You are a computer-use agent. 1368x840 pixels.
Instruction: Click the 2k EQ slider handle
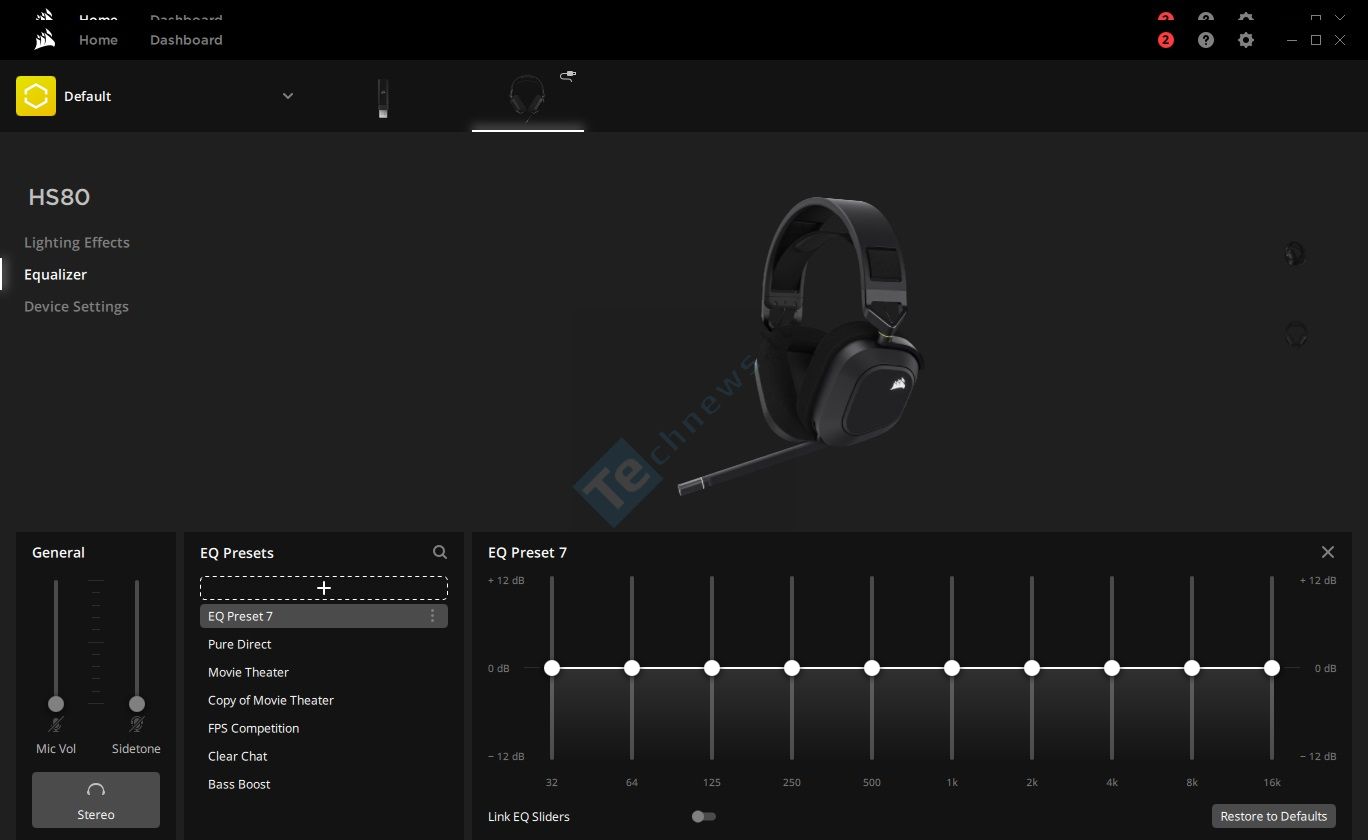pyautogui.click(x=1032, y=668)
